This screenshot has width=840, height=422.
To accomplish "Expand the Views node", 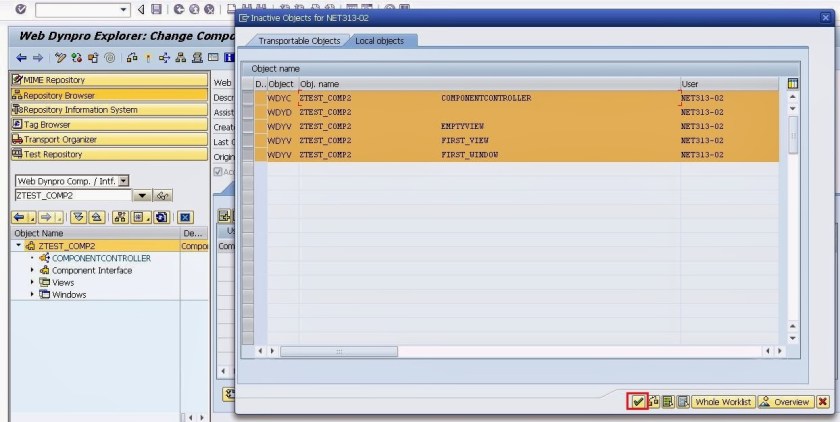I will coord(32,282).
